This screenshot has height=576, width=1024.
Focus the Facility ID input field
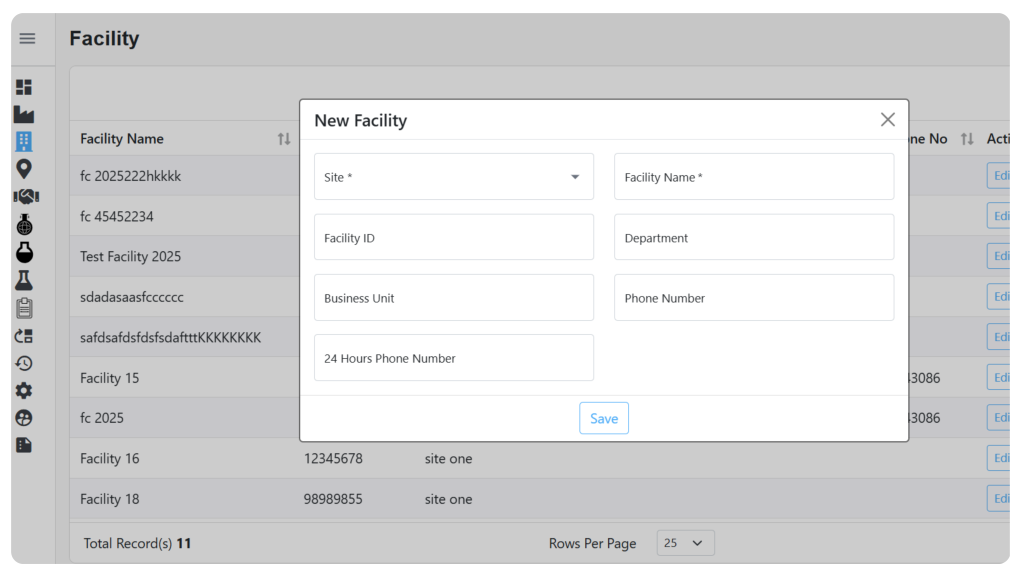click(454, 237)
